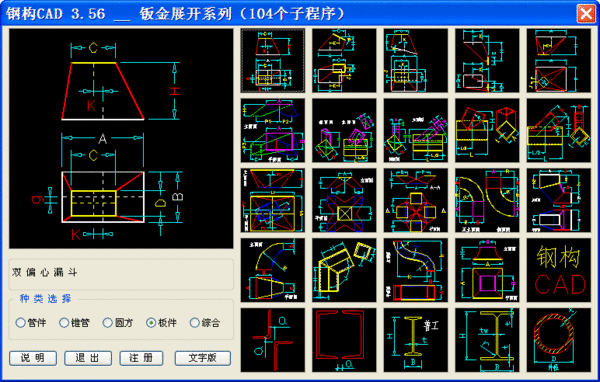Select the double eccentric hopper thumbnail
Image resolution: width=600 pixels, height=382 pixels.
point(273,60)
